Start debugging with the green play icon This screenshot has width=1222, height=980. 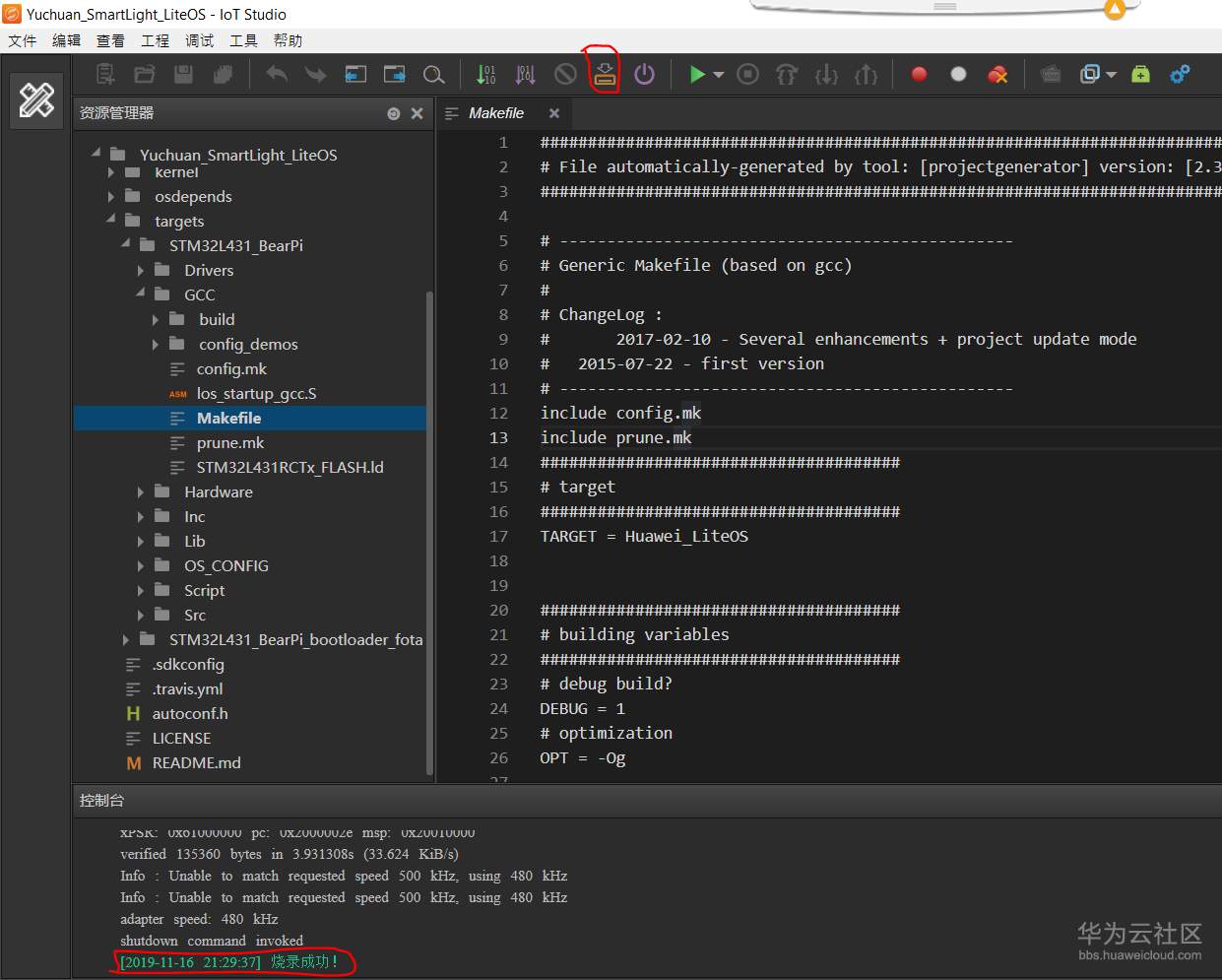point(697,74)
